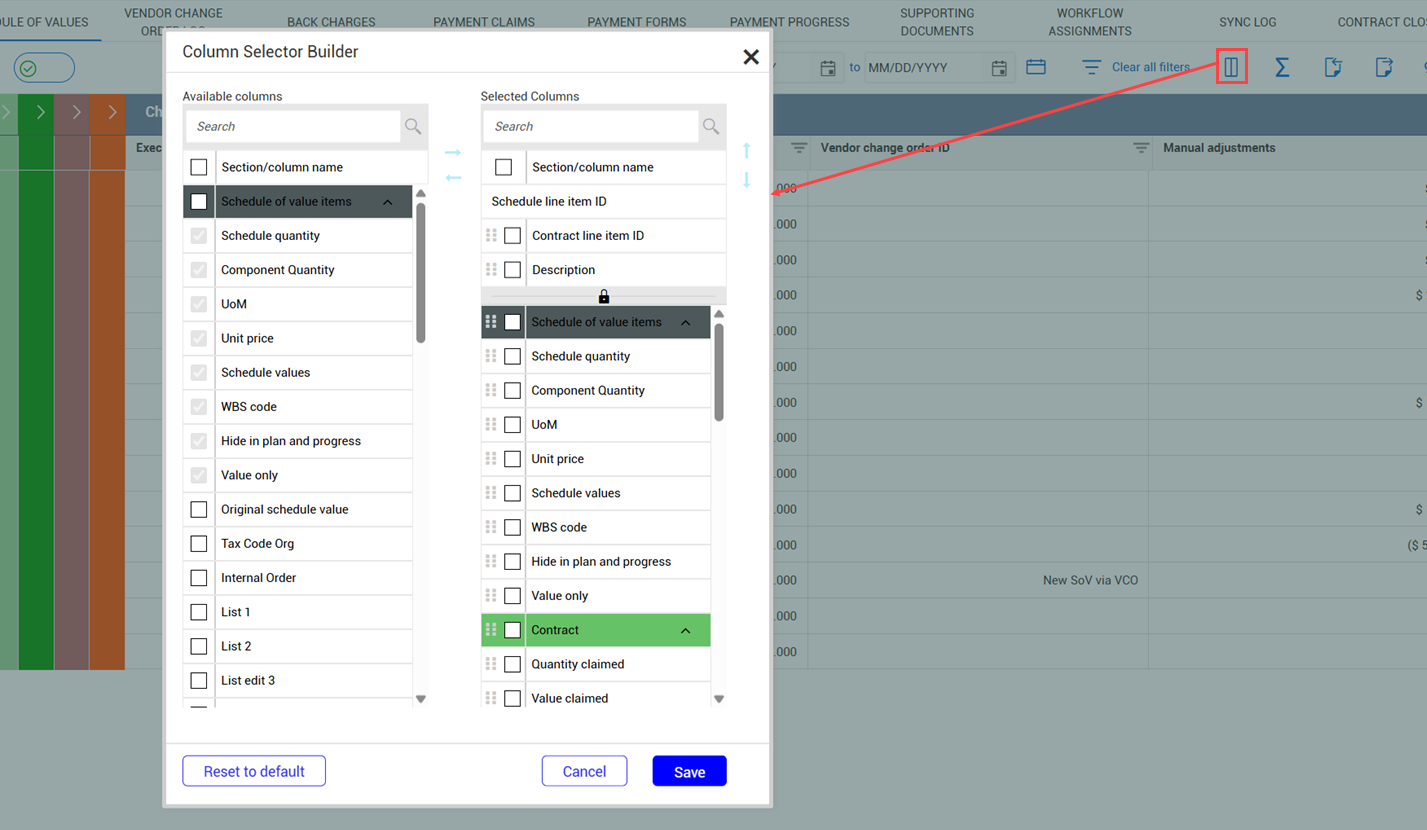Collapse Schedule of value items in Available columns
This screenshot has width=1427, height=830.
coord(388,202)
